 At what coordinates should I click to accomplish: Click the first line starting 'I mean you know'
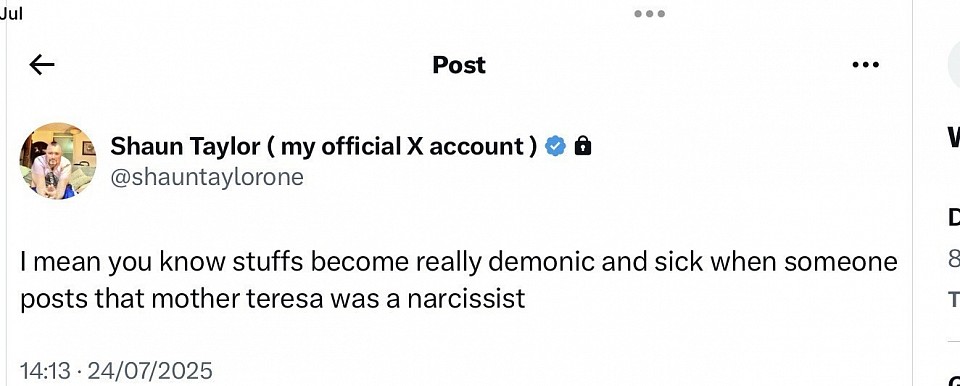(459, 262)
